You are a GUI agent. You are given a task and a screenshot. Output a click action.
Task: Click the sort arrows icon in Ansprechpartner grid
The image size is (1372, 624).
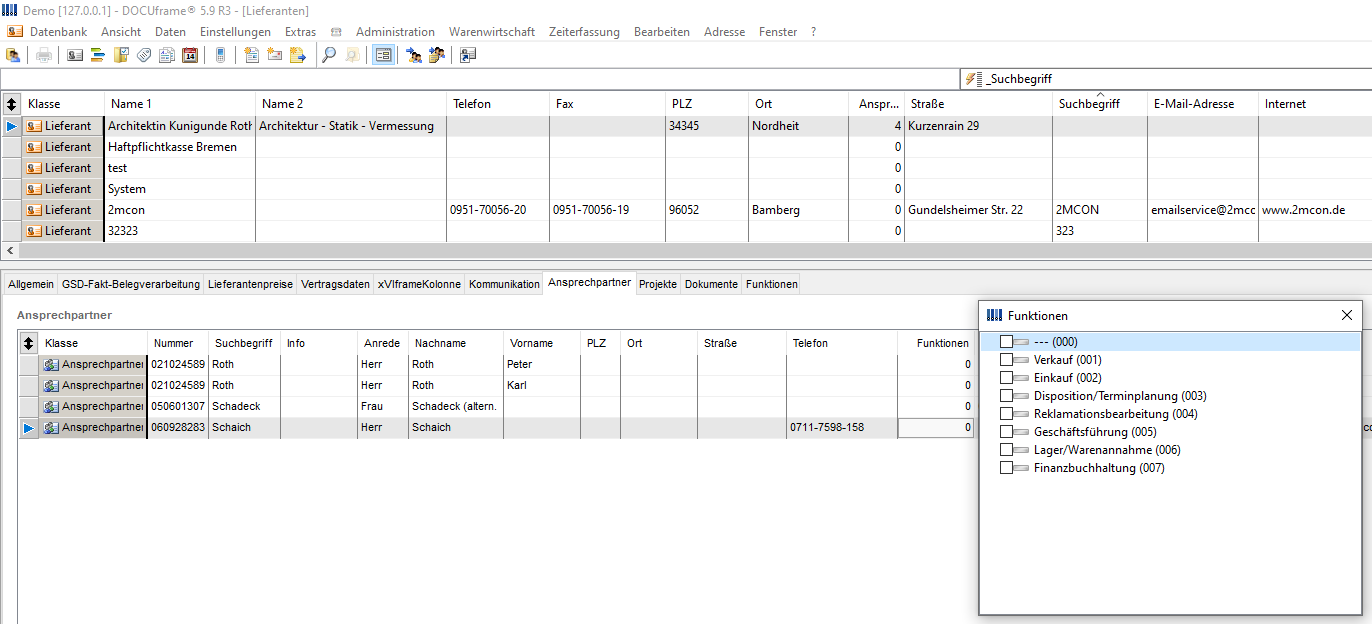pyautogui.click(x=29, y=343)
